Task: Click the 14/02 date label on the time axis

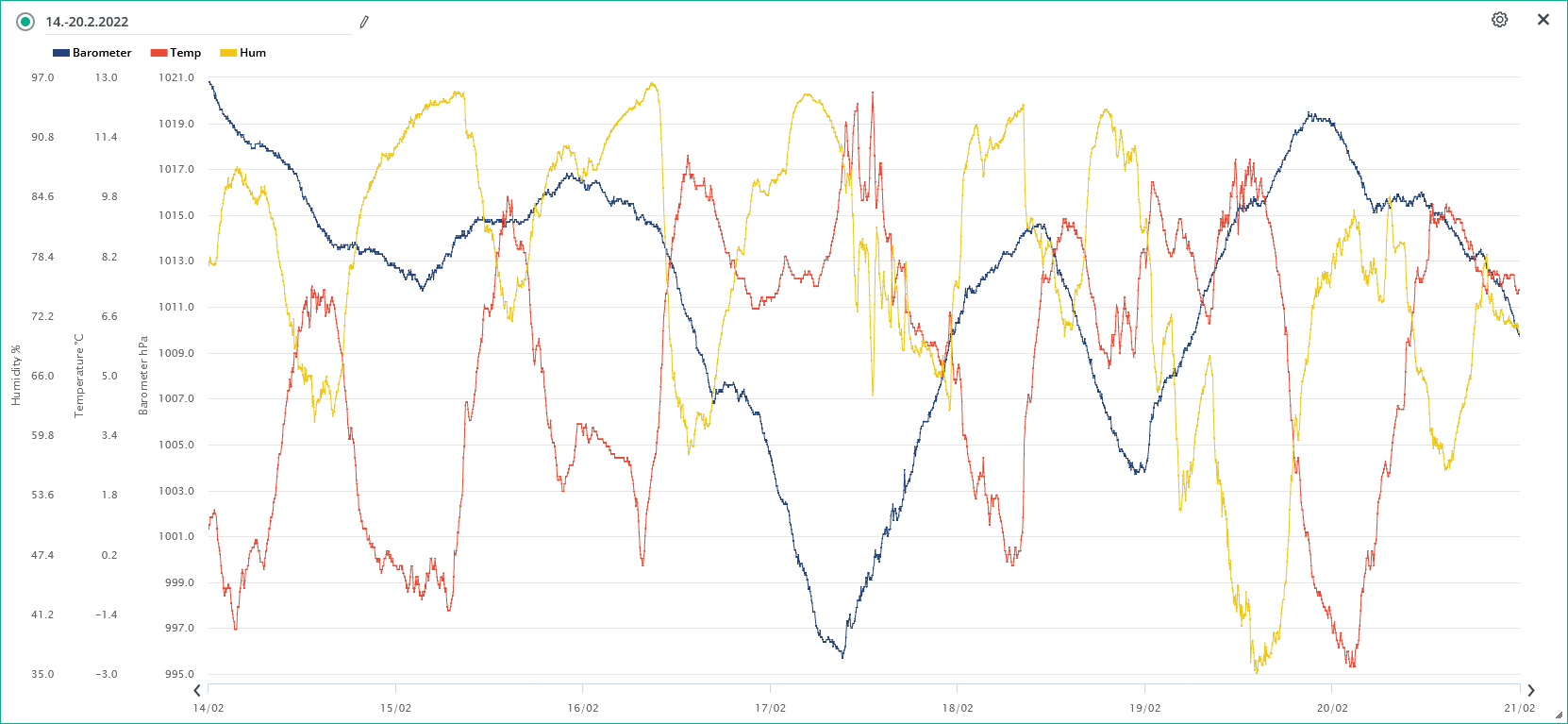Action: [x=209, y=708]
